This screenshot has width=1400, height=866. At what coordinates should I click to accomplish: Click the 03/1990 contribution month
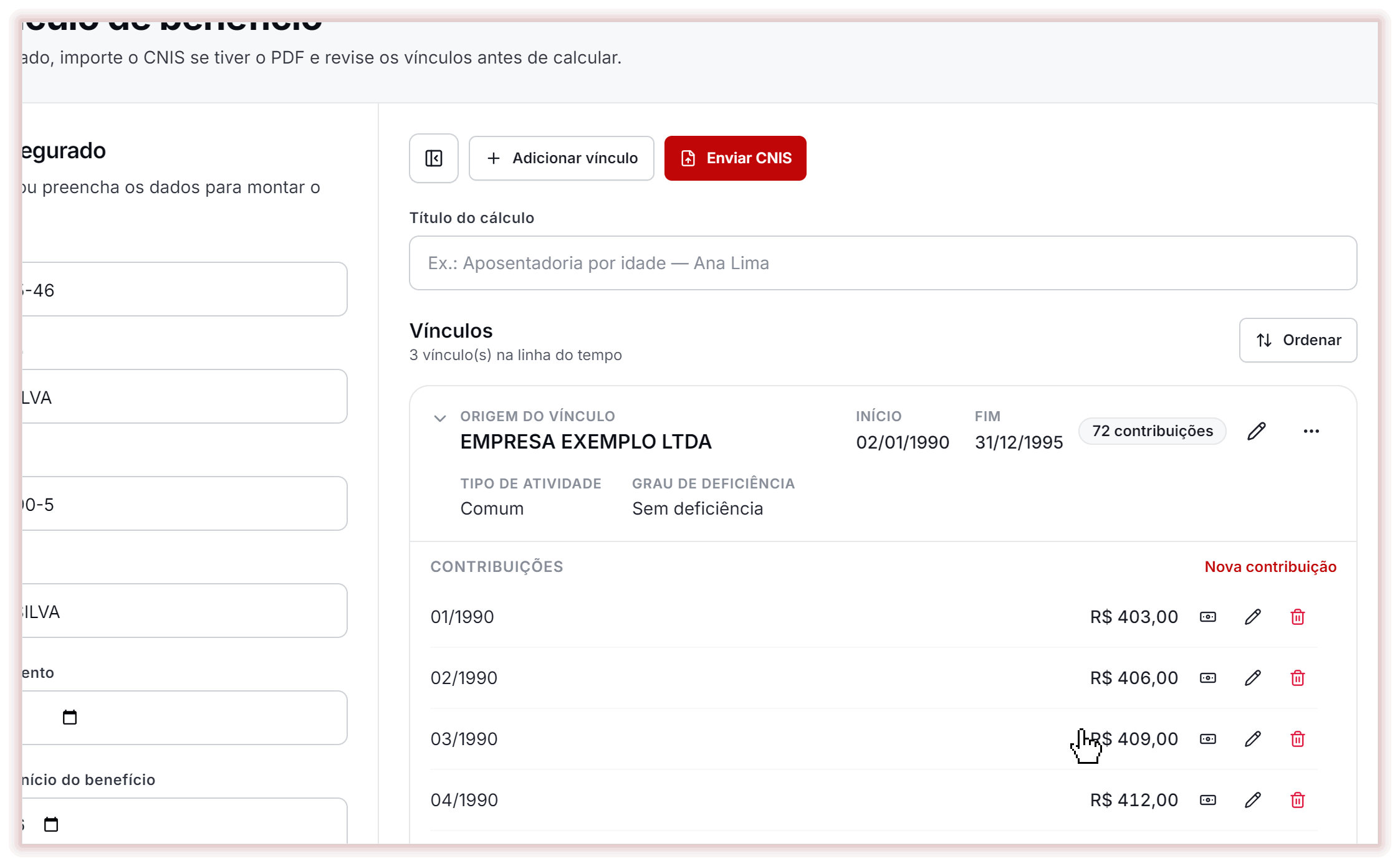tap(464, 739)
